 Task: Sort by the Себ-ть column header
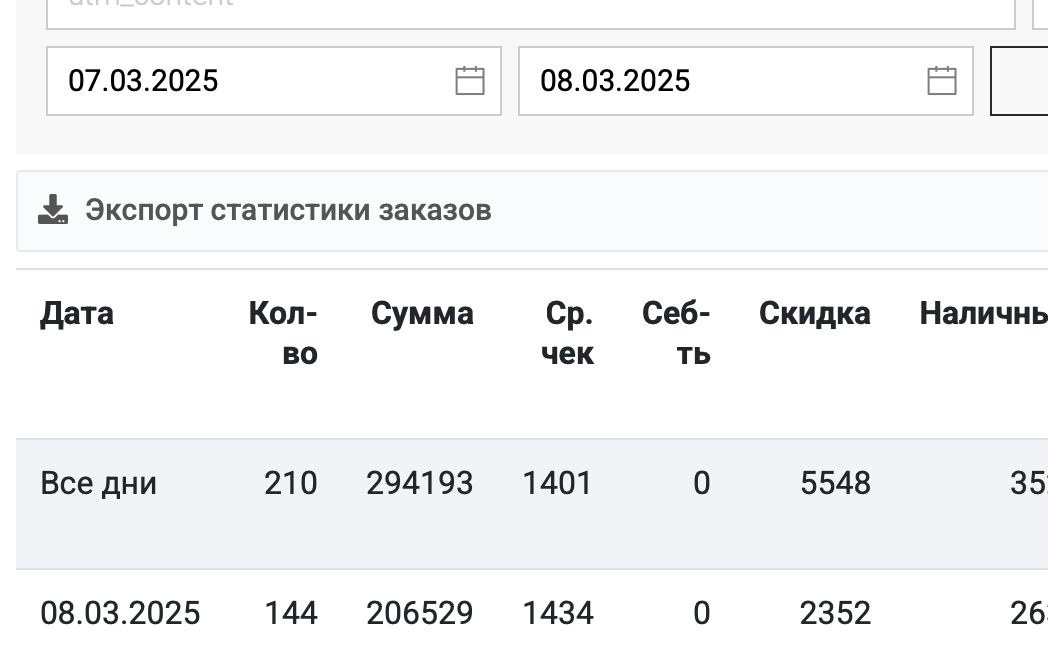point(676,333)
